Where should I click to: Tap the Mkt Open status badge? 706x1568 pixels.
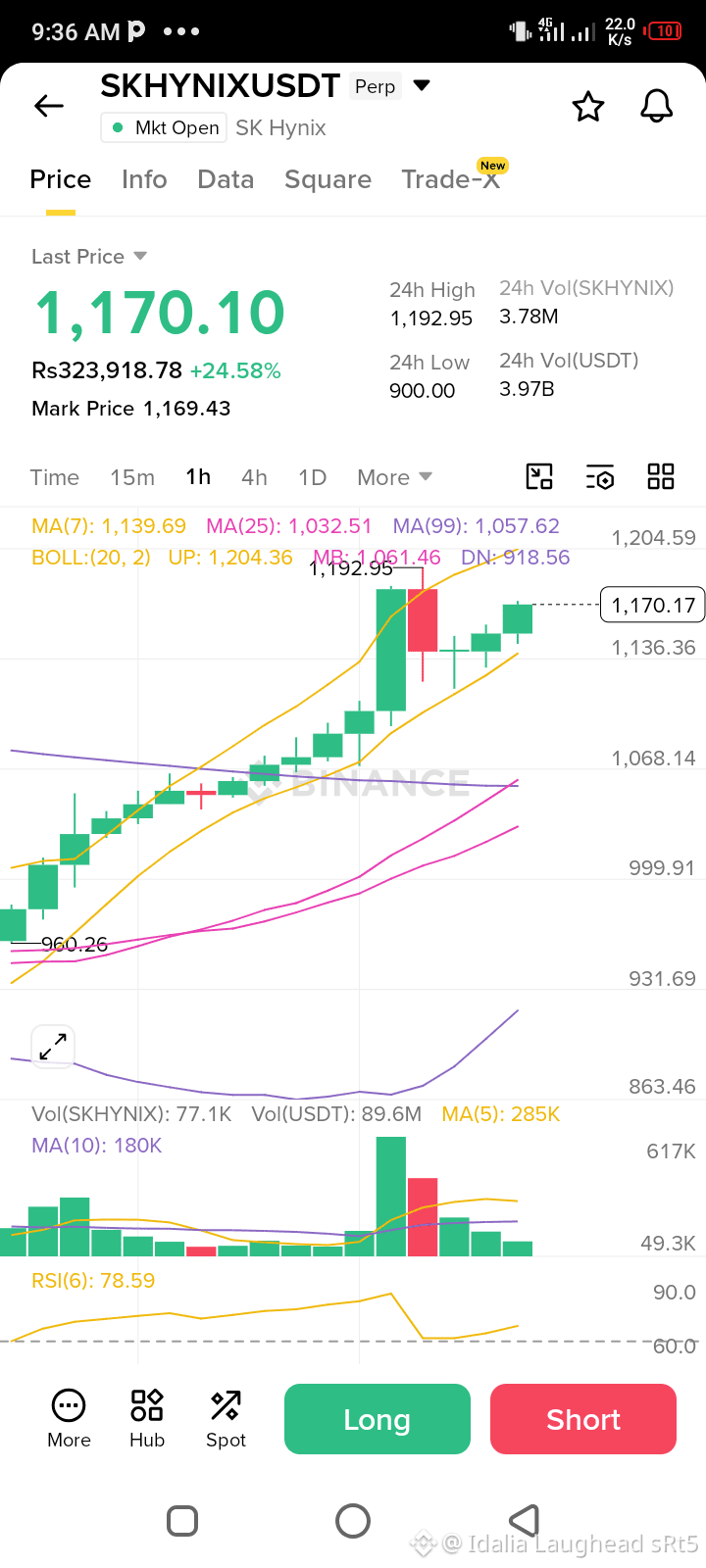(164, 128)
